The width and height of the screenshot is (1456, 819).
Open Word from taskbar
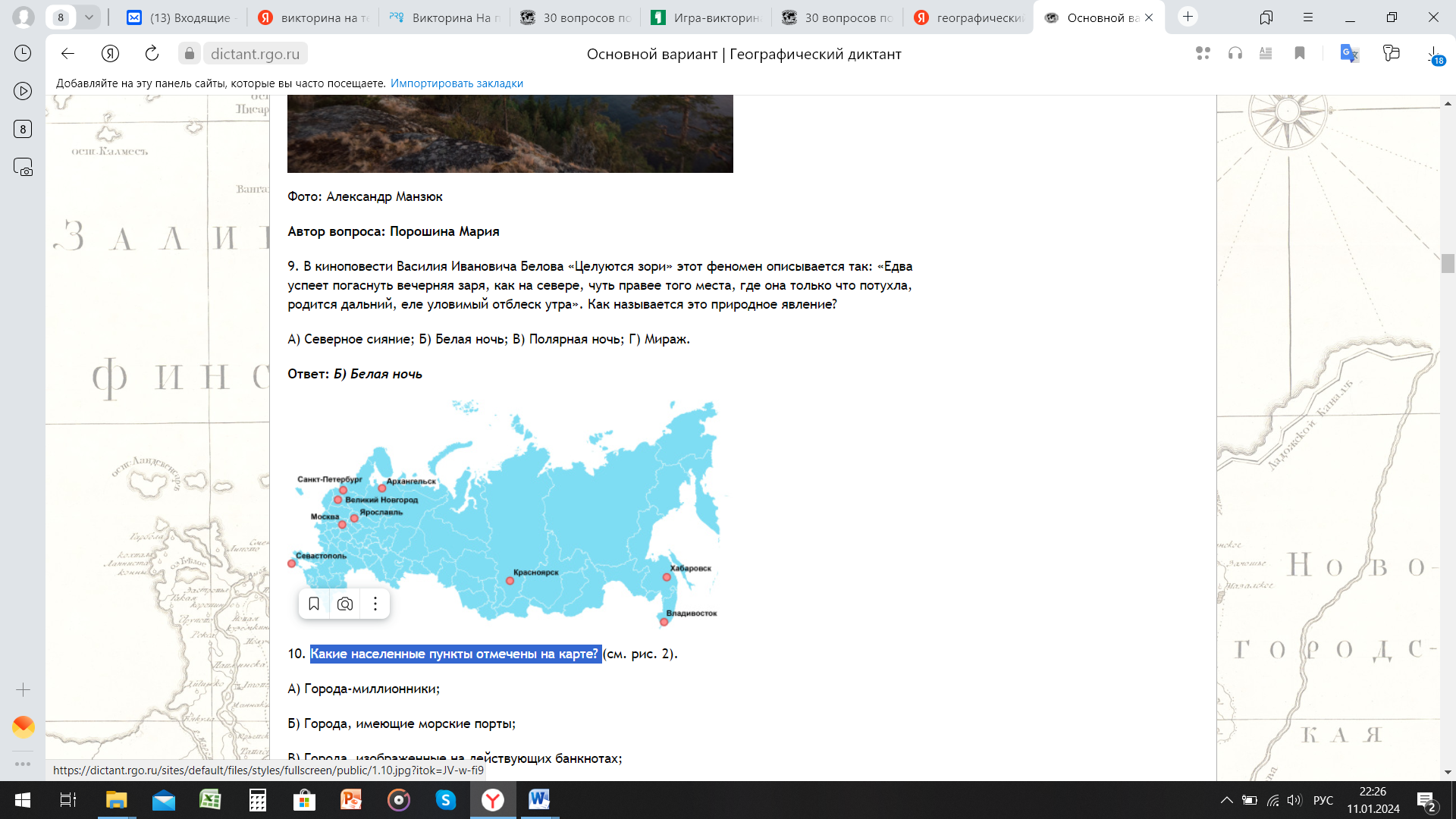[x=539, y=800]
